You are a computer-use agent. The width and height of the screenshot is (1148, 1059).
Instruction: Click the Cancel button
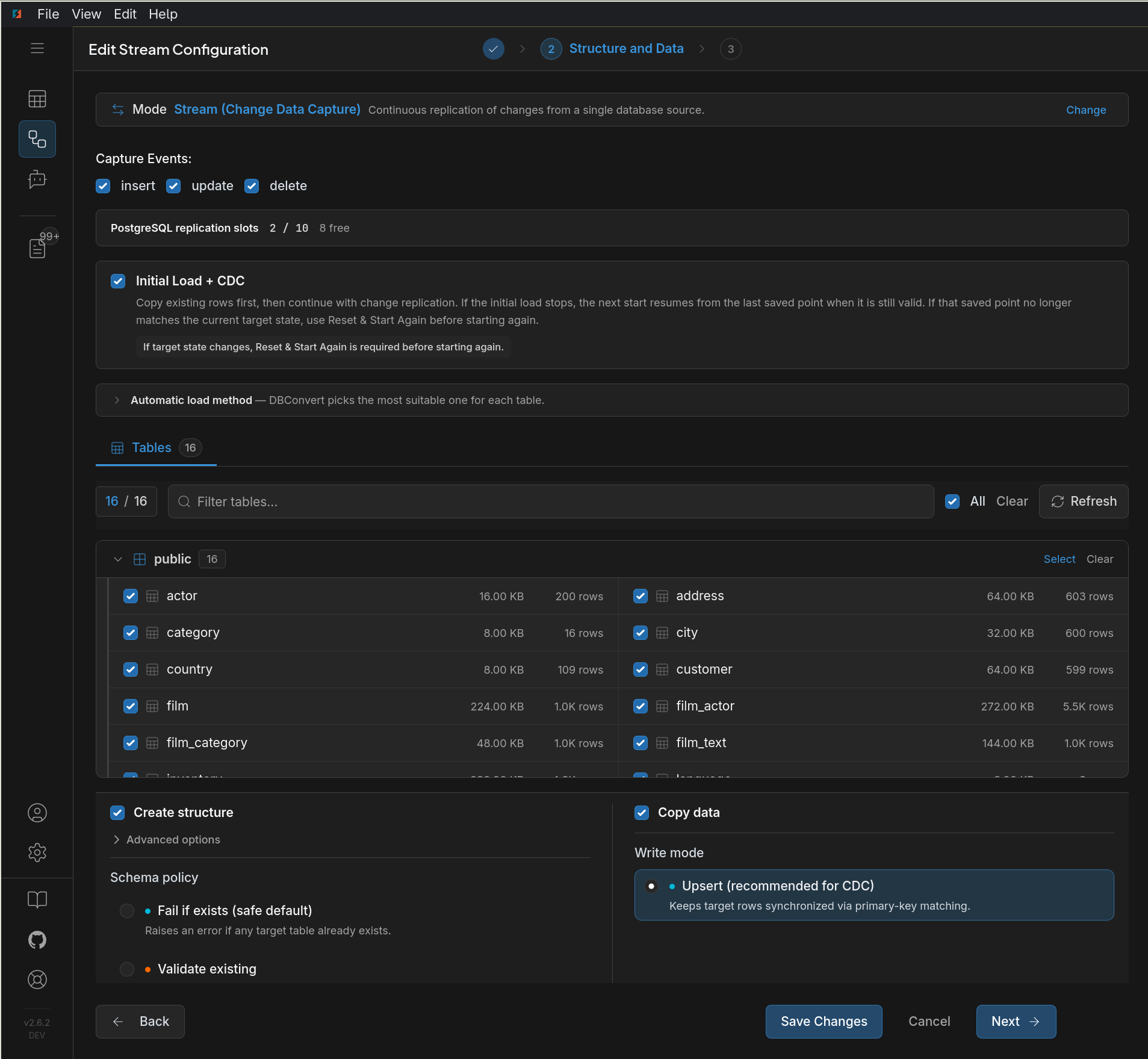tap(929, 1022)
